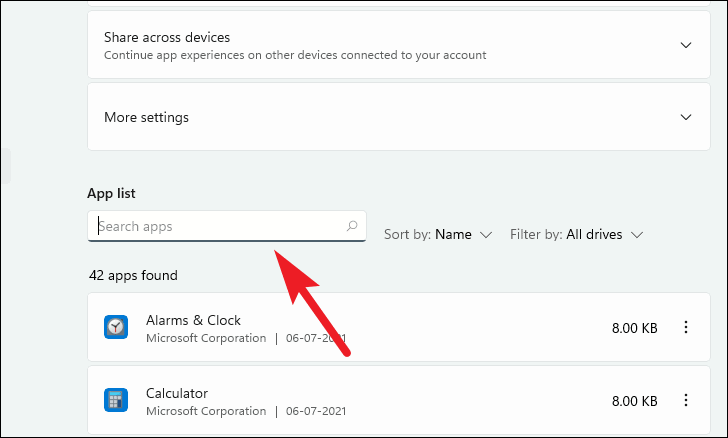Click the More settings label
The image size is (728, 438).
click(x=146, y=117)
